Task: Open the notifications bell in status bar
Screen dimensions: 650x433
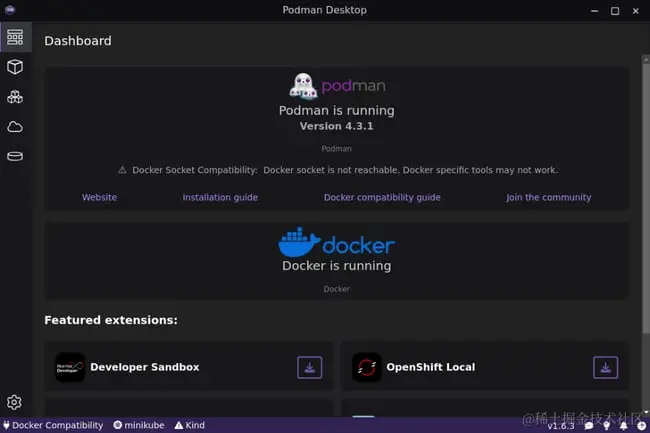Action: [x=623, y=426]
